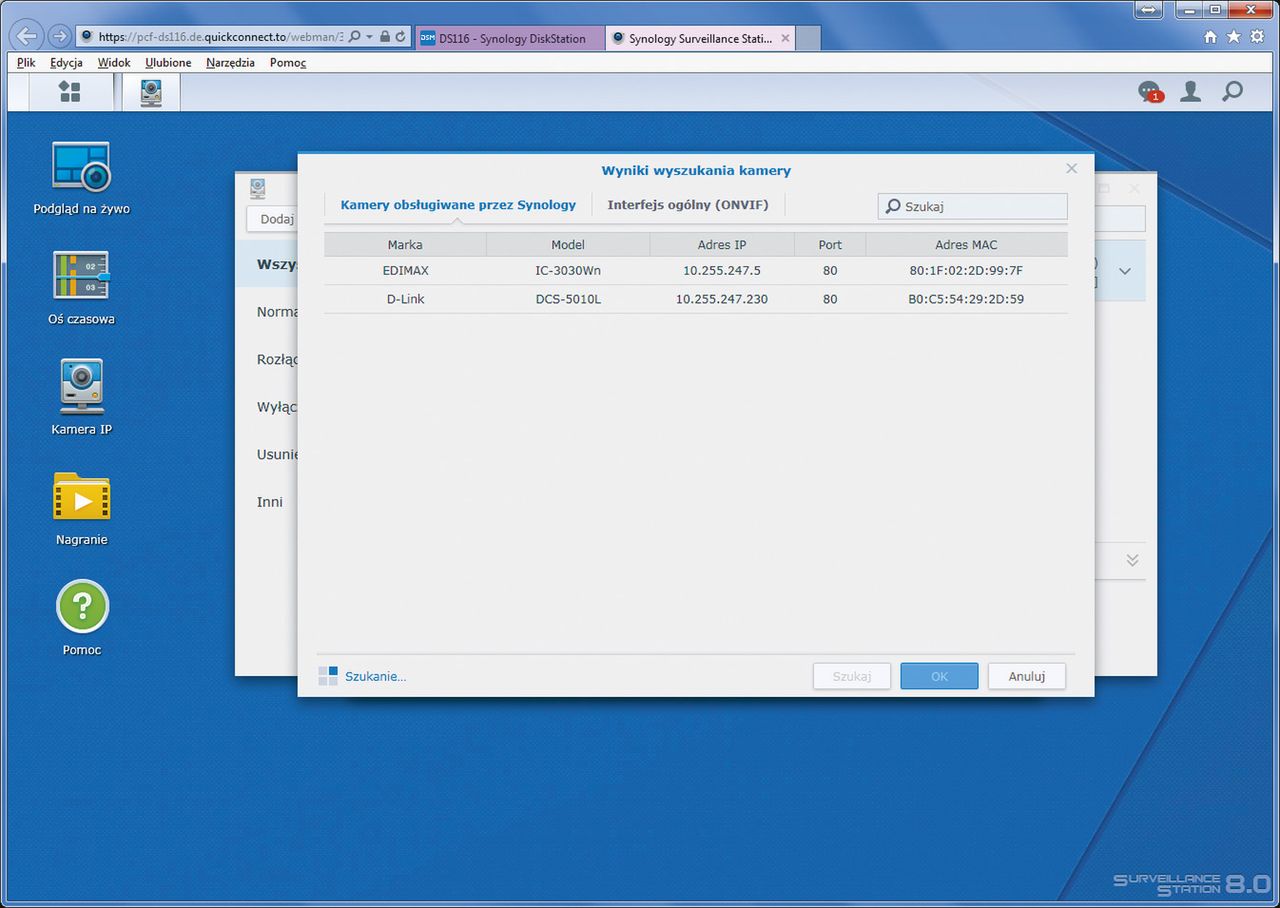This screenshot has width=1280, height=908.
Task: Open the Edycja menu
Action: click(x=66, y=62)
